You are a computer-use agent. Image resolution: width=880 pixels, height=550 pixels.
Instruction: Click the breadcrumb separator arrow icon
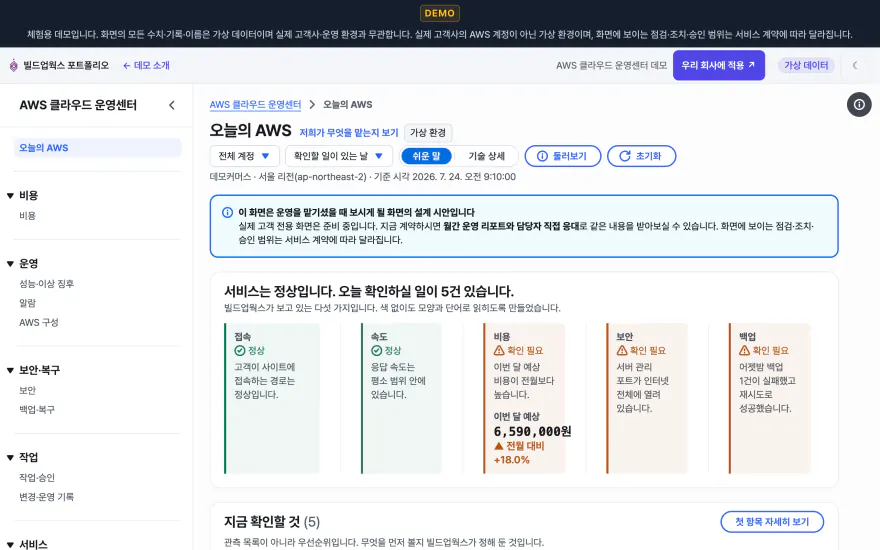(x=312, y=104)
